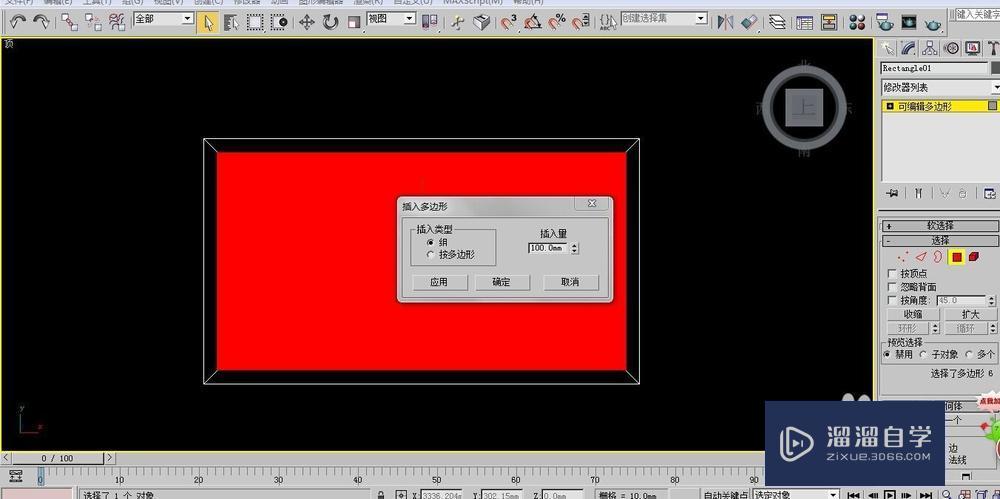
Task: Switch to Create command panel tab
Action: click(x=888, y=48)
